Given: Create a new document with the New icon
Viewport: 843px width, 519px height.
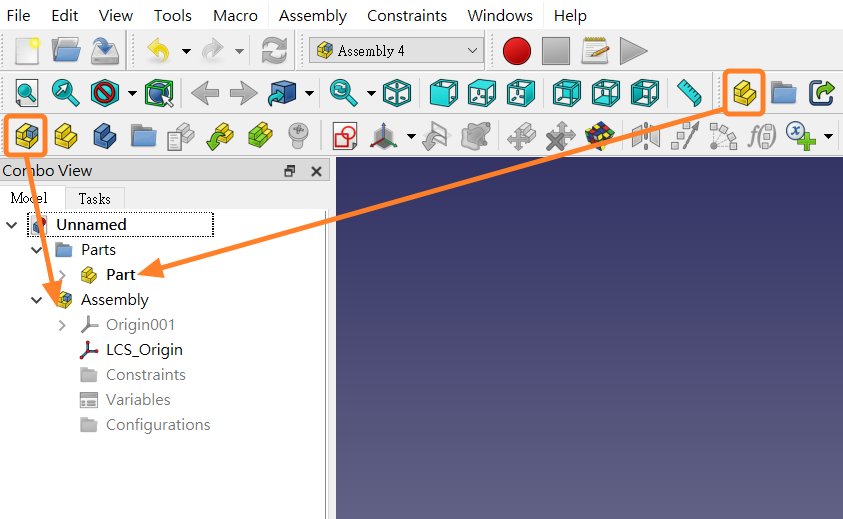Looking at the screenshot, I should point(27,51).
